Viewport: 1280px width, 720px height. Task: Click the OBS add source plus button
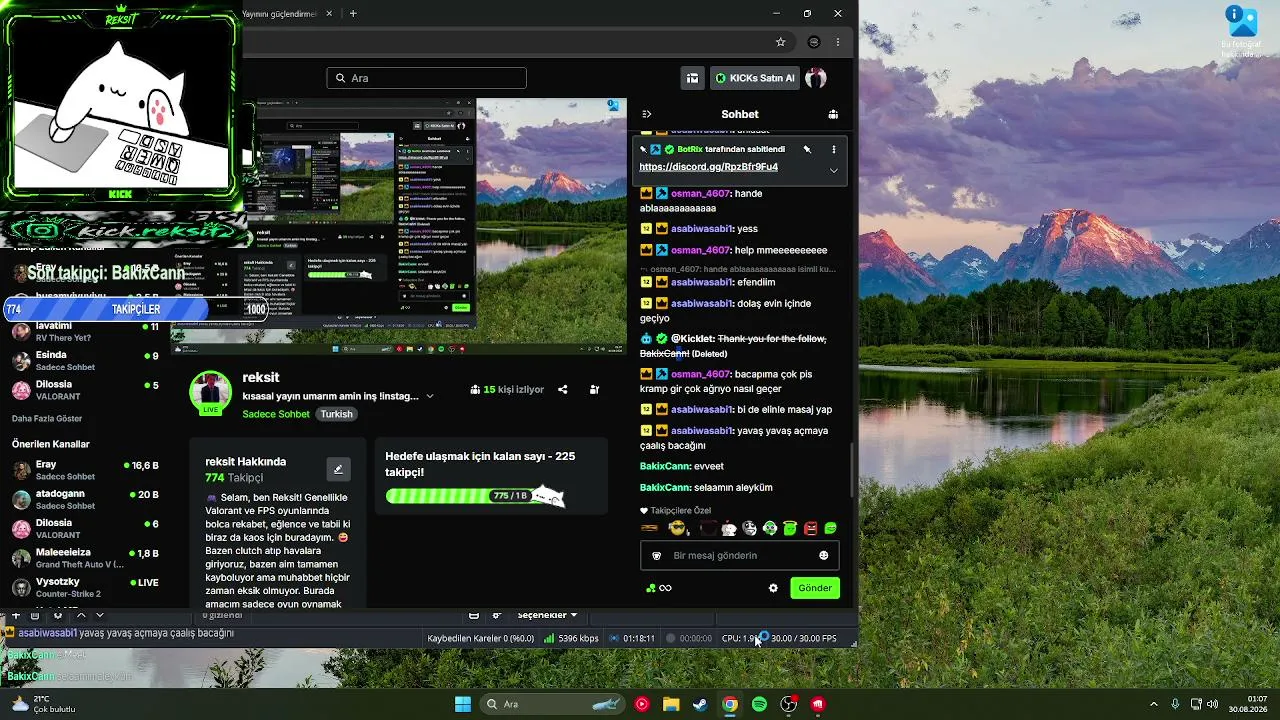[x=16, y=615]
